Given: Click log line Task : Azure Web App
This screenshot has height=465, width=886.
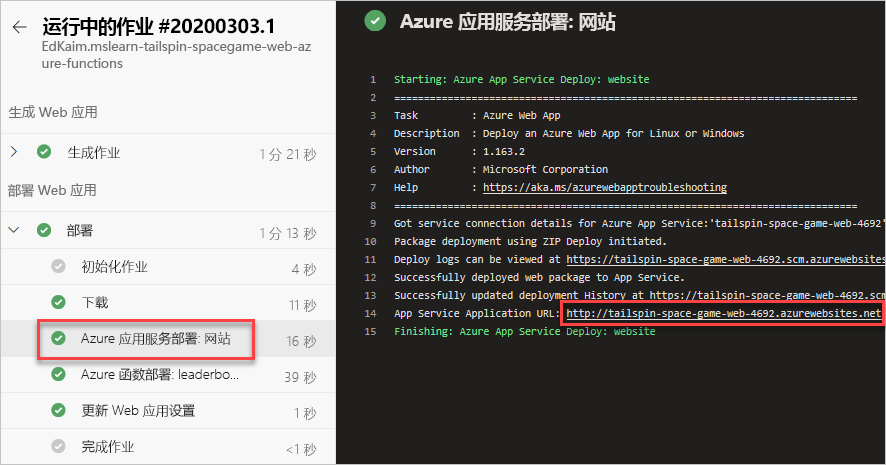Looking at the screenshot, I should tap(477, 115).
